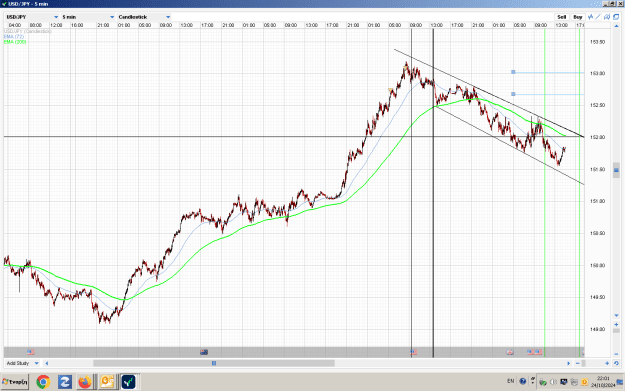Click the horizontal scroll right arrow

(569, 363)
